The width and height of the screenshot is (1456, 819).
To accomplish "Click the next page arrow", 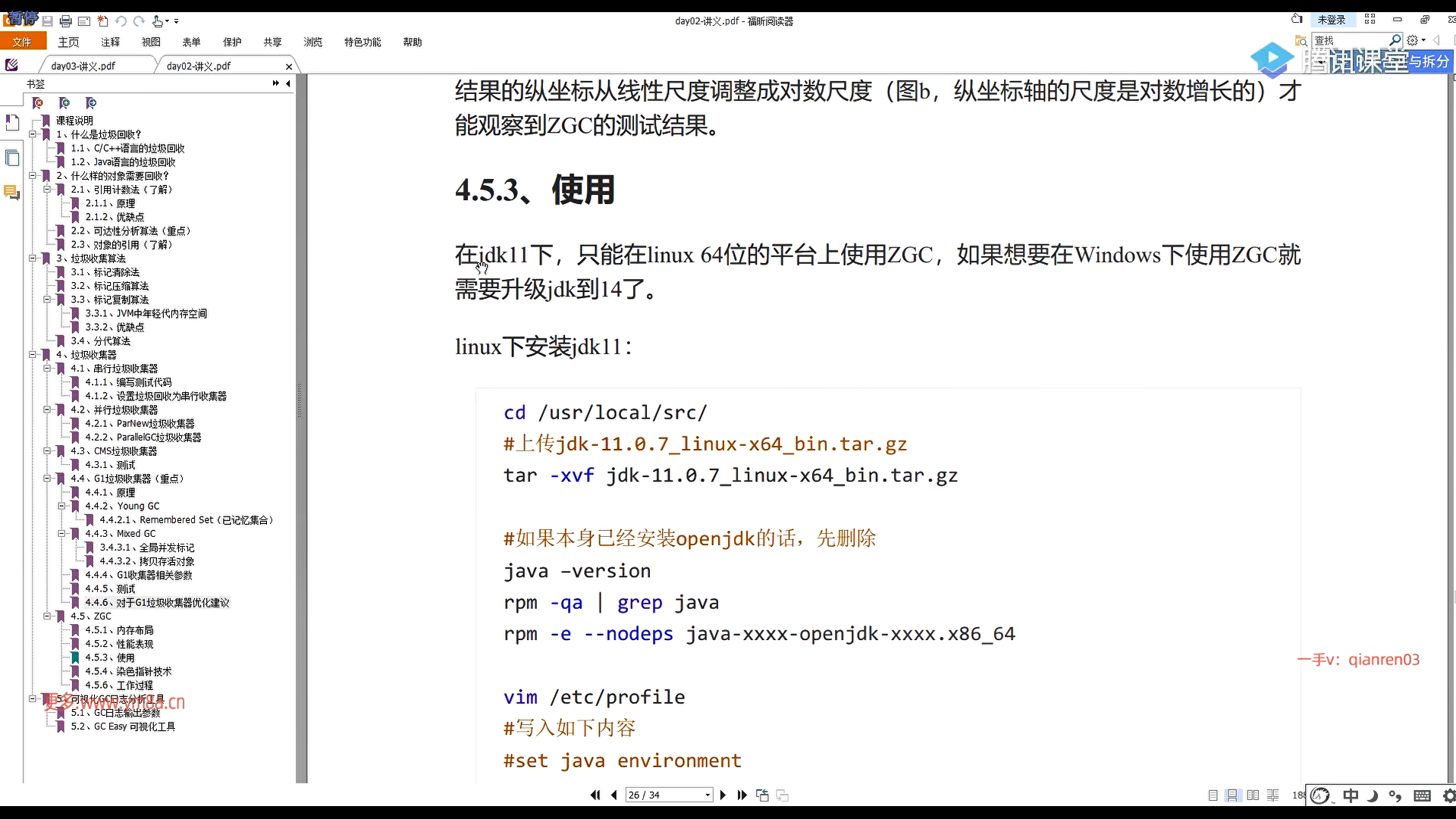I will tap(723, 795).
